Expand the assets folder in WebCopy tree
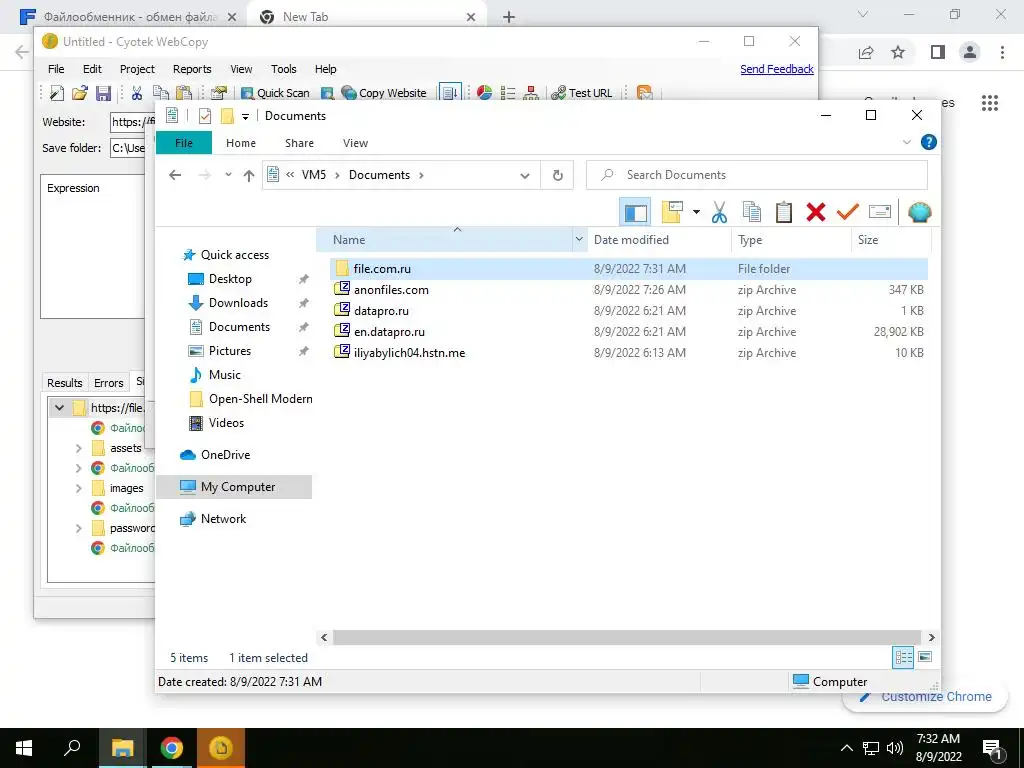This screenshot has width=1024, height=768. point(78,448)
